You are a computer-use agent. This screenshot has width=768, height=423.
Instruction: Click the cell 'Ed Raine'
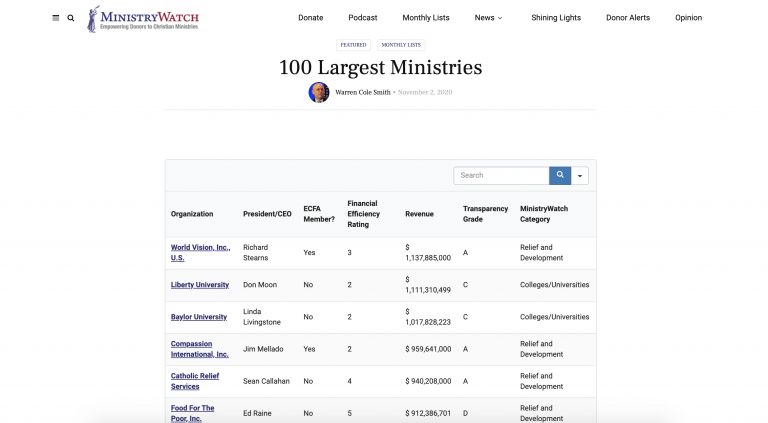(x=257, y=413)
